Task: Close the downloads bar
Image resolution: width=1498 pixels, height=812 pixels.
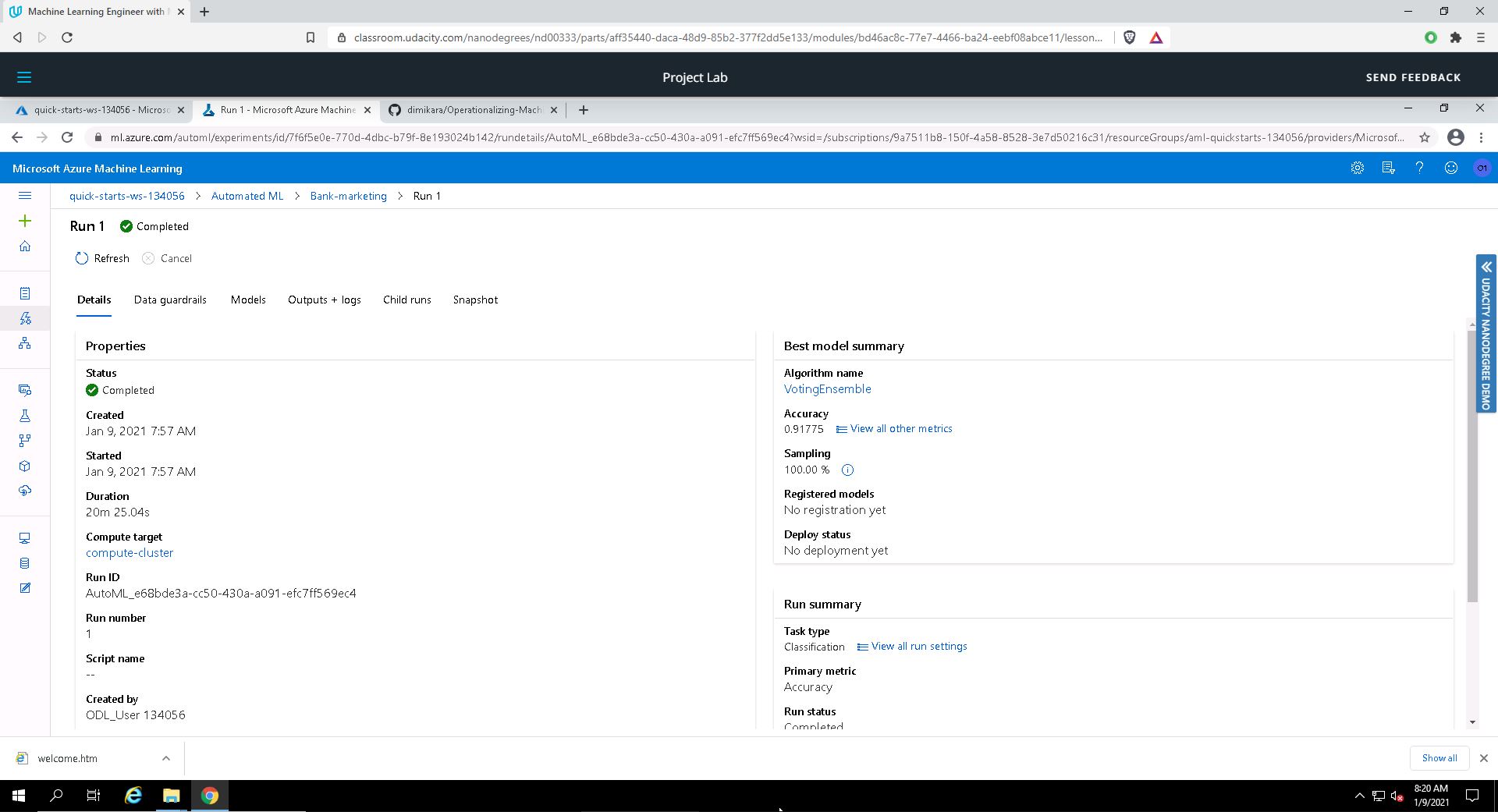Action: click(x=1484, y=758)
